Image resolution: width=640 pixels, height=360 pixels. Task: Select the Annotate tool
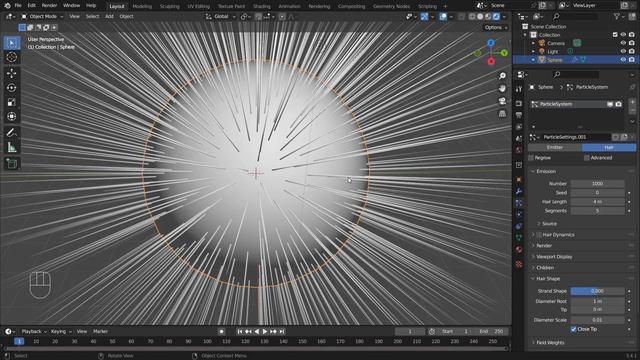[x=12, y=133]
